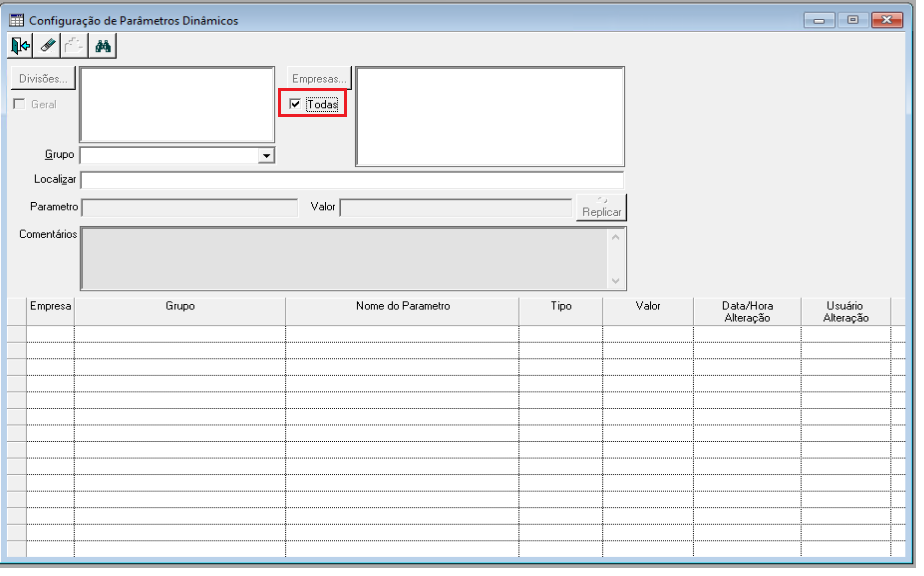Click the disabled third toolbar icon
This screenshot has height=576, width=924.
74,46
